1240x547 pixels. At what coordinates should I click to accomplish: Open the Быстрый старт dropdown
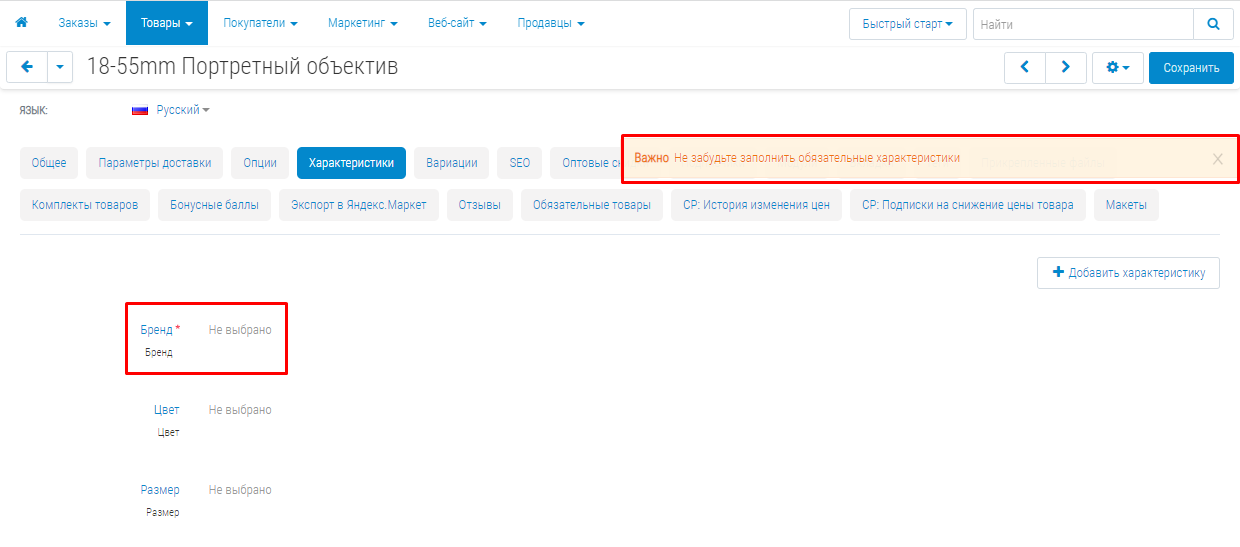tap(907, 24)
